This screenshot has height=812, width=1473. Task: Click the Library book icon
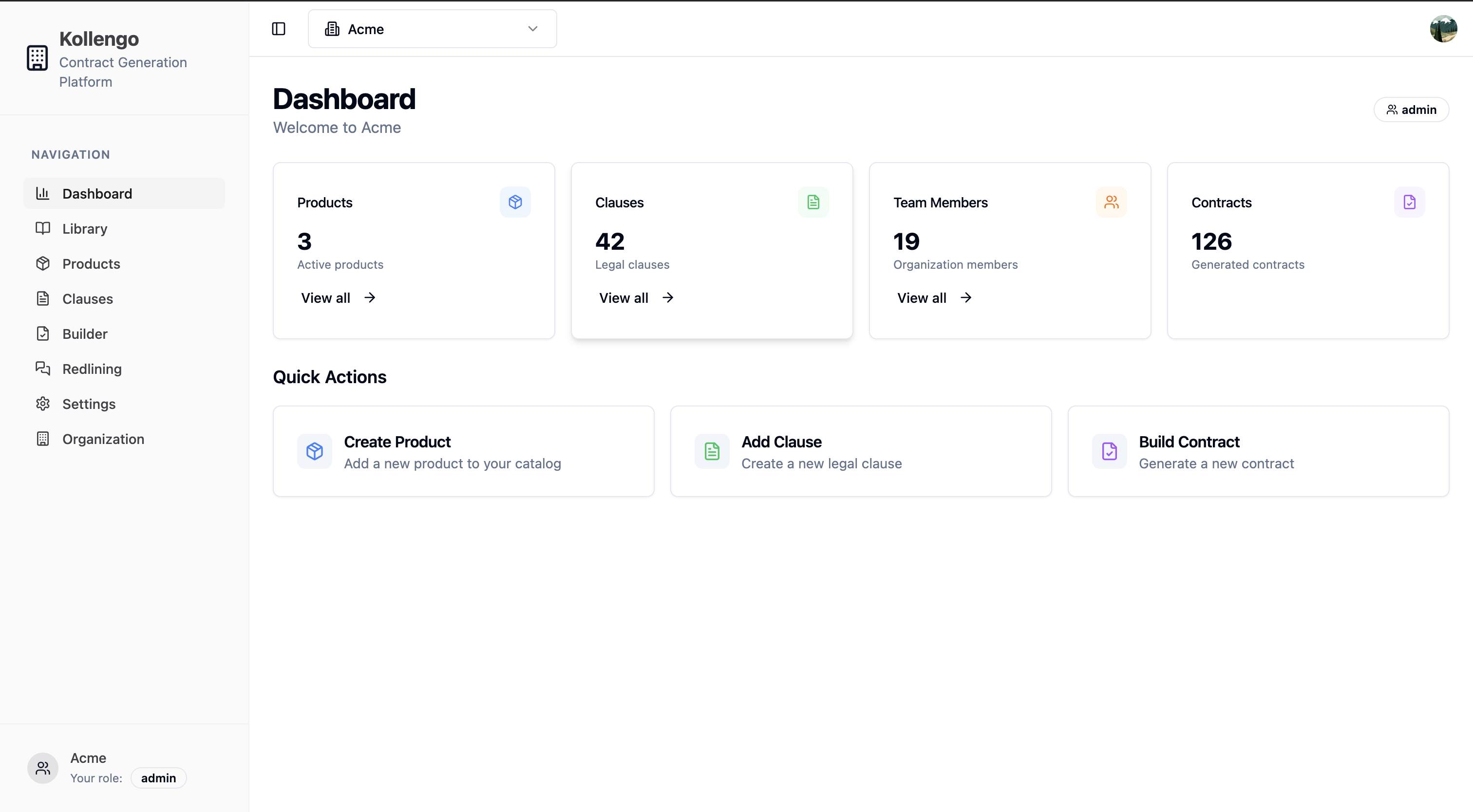coord(43,228)
